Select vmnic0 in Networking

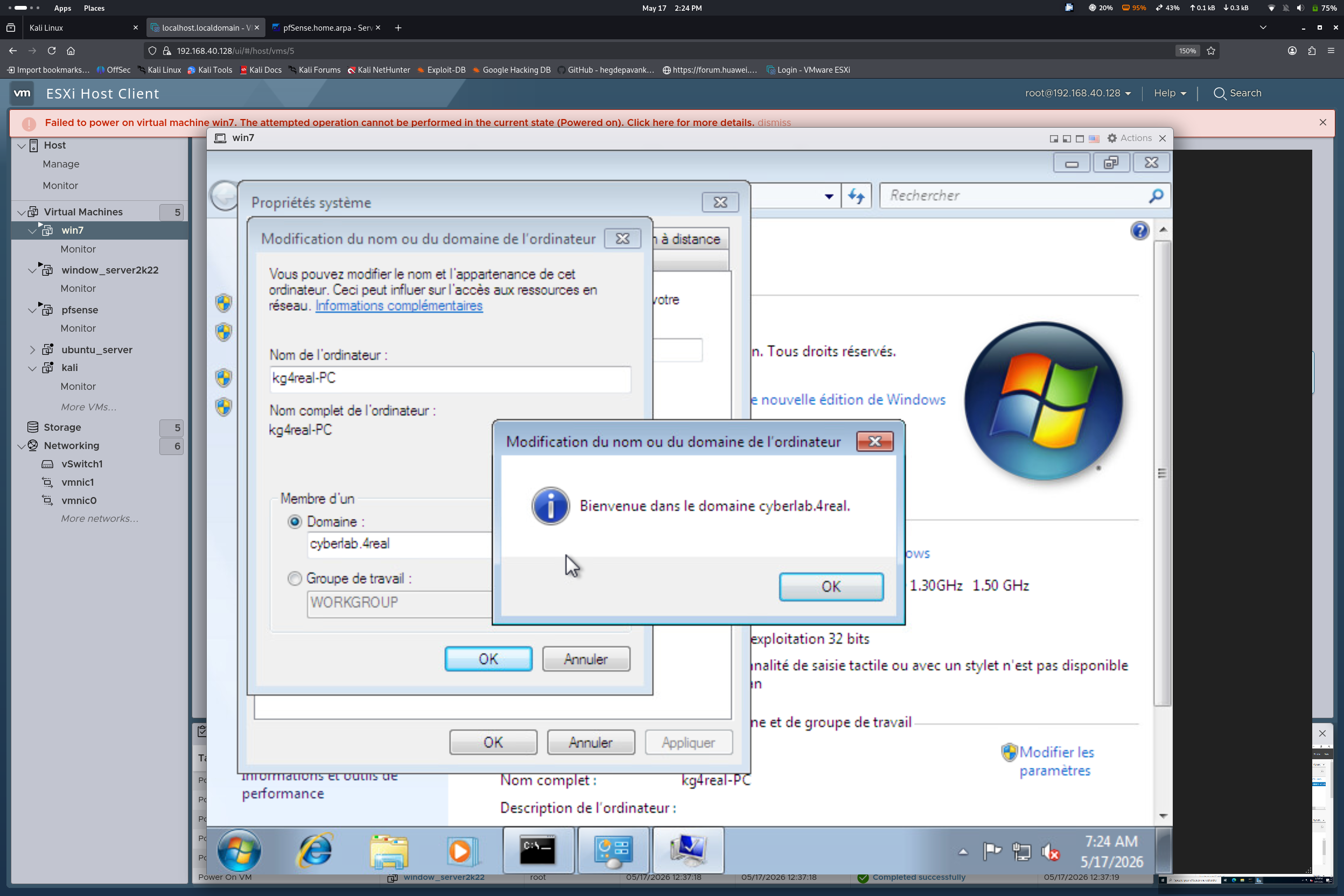point(79,501)
